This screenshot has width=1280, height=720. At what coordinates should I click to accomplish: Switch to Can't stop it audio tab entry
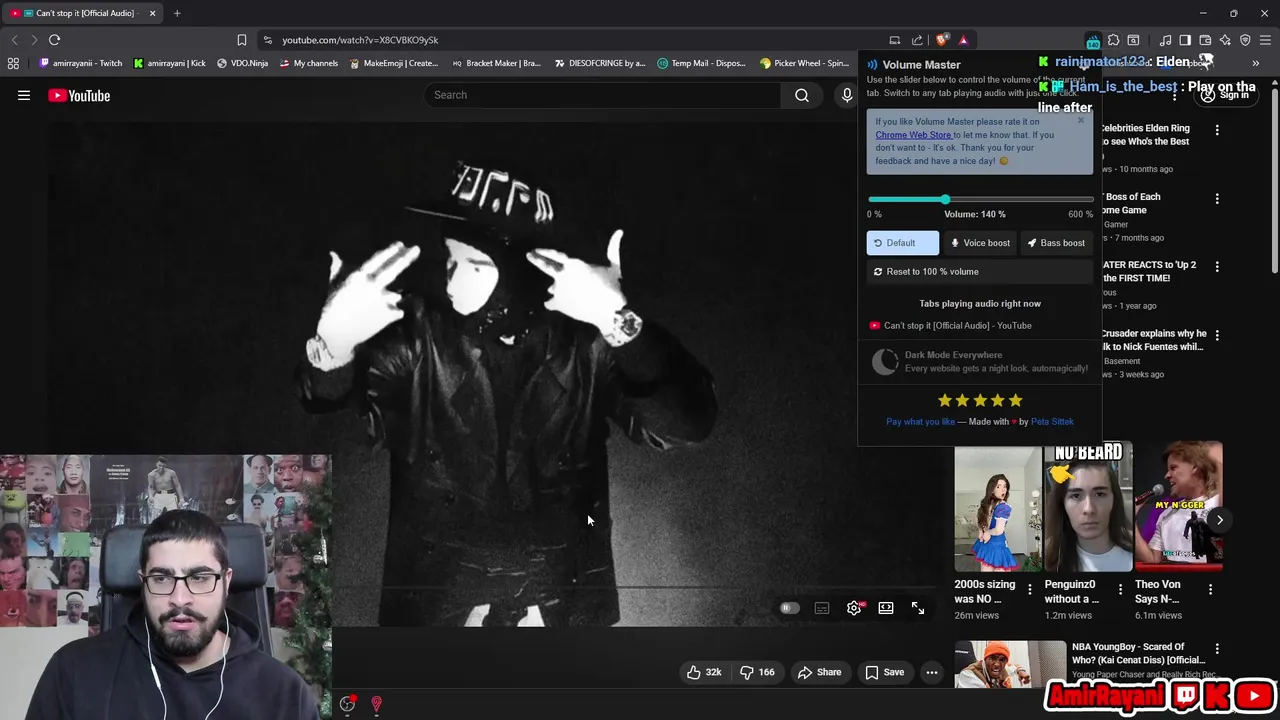(x=951, y=325)
